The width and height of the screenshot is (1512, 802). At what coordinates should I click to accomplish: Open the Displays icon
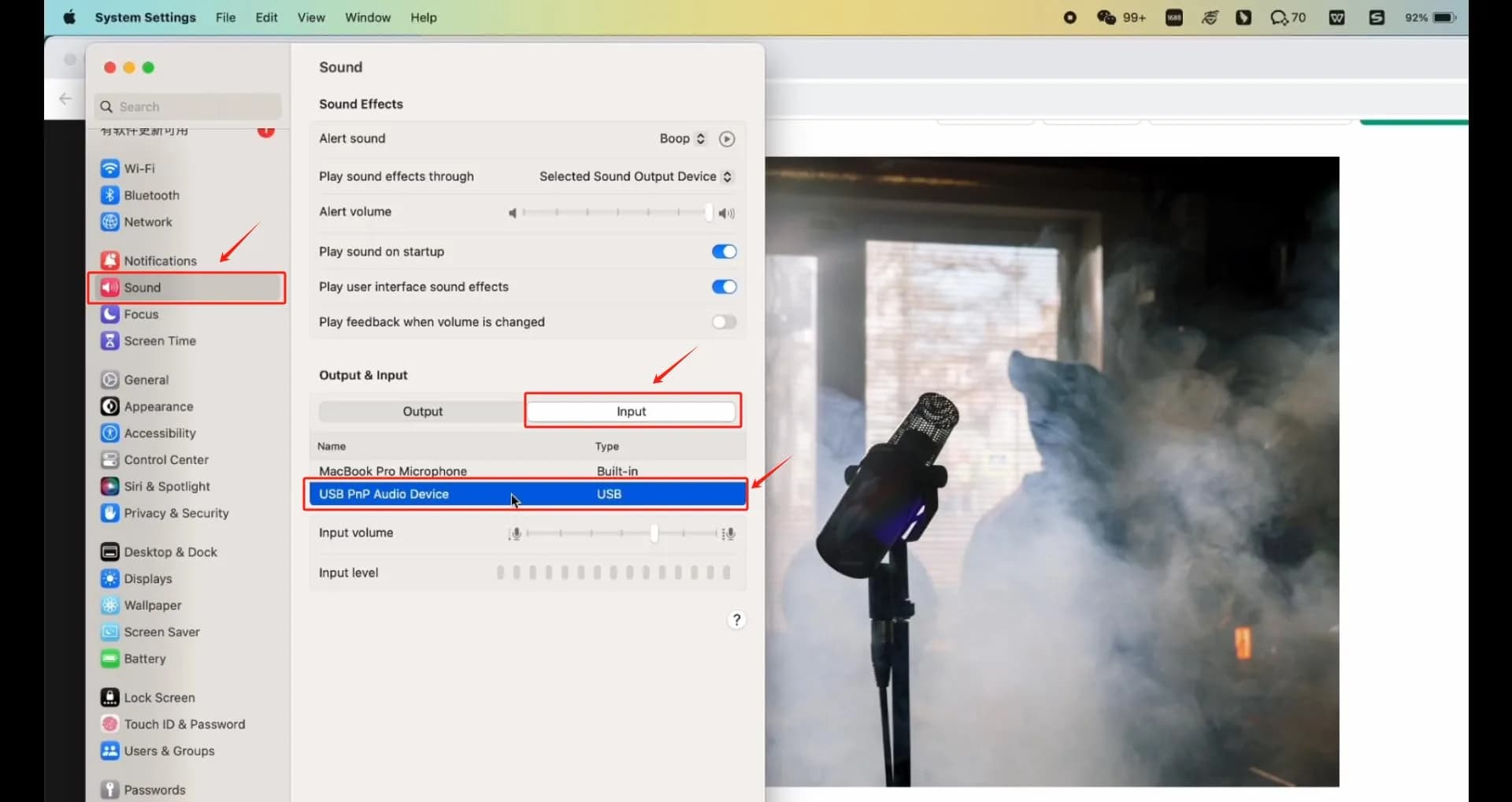pyautogui.click(x=110, y=579)
